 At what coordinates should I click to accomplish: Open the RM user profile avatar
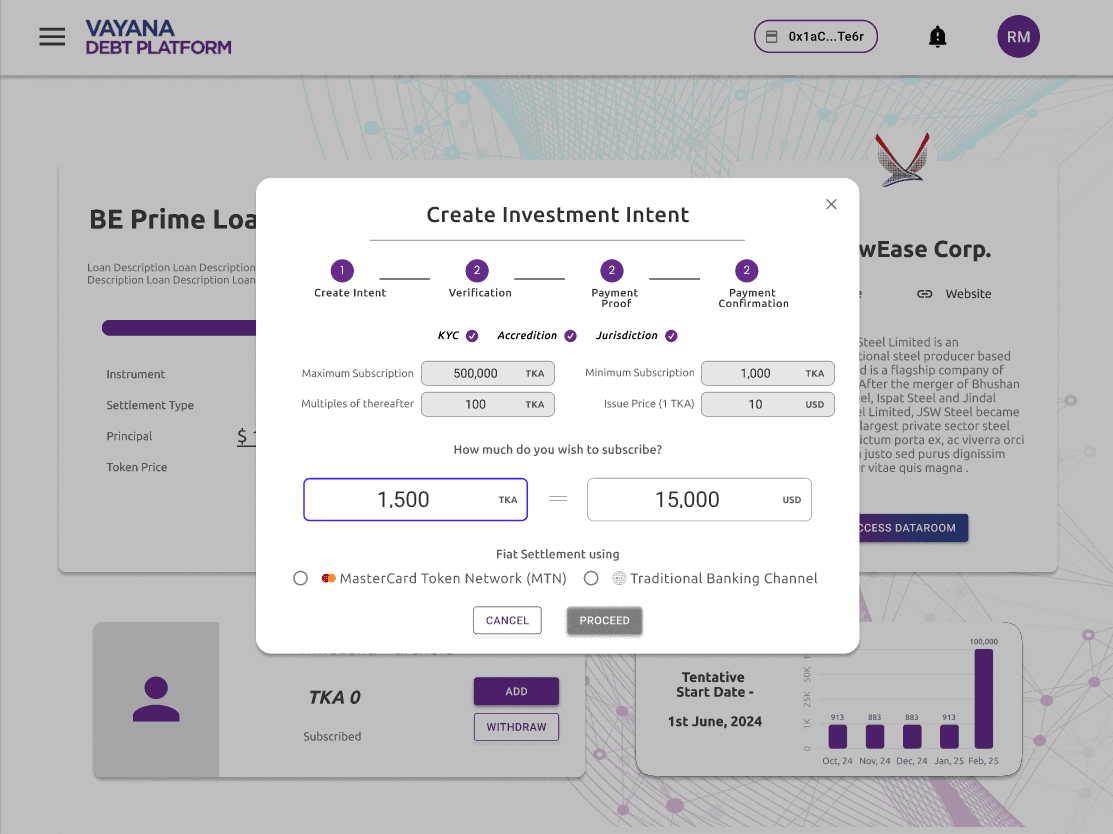tap(1018, 36)
